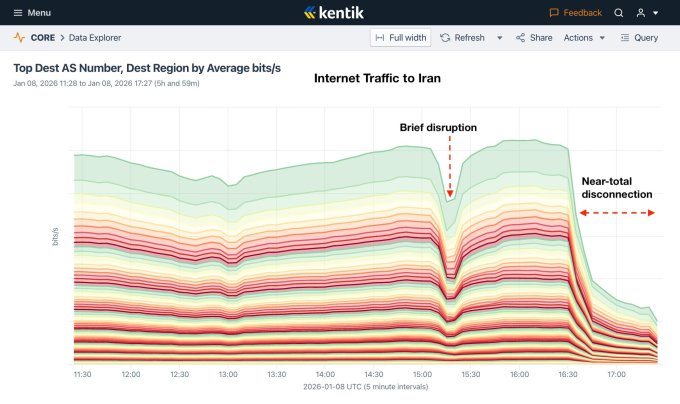Click the CORE pulse icon
This screenshot has height=404, width=680.
click(x=19, y=37)
